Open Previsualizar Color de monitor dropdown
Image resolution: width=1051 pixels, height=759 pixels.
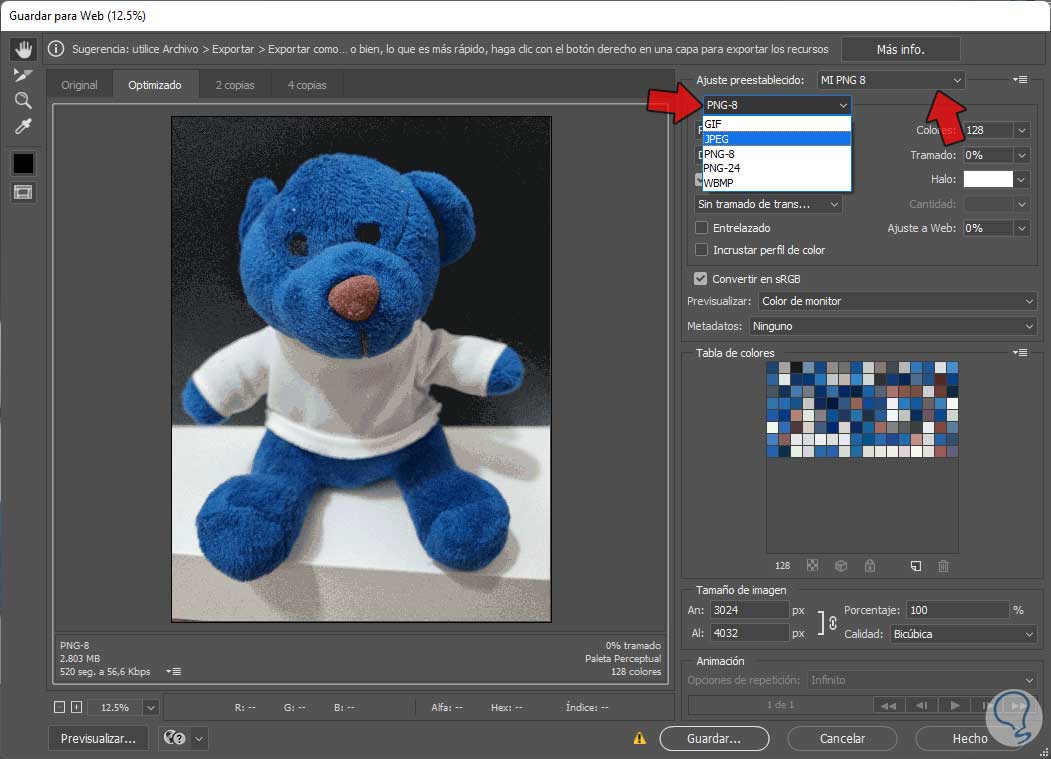[898, 301]
